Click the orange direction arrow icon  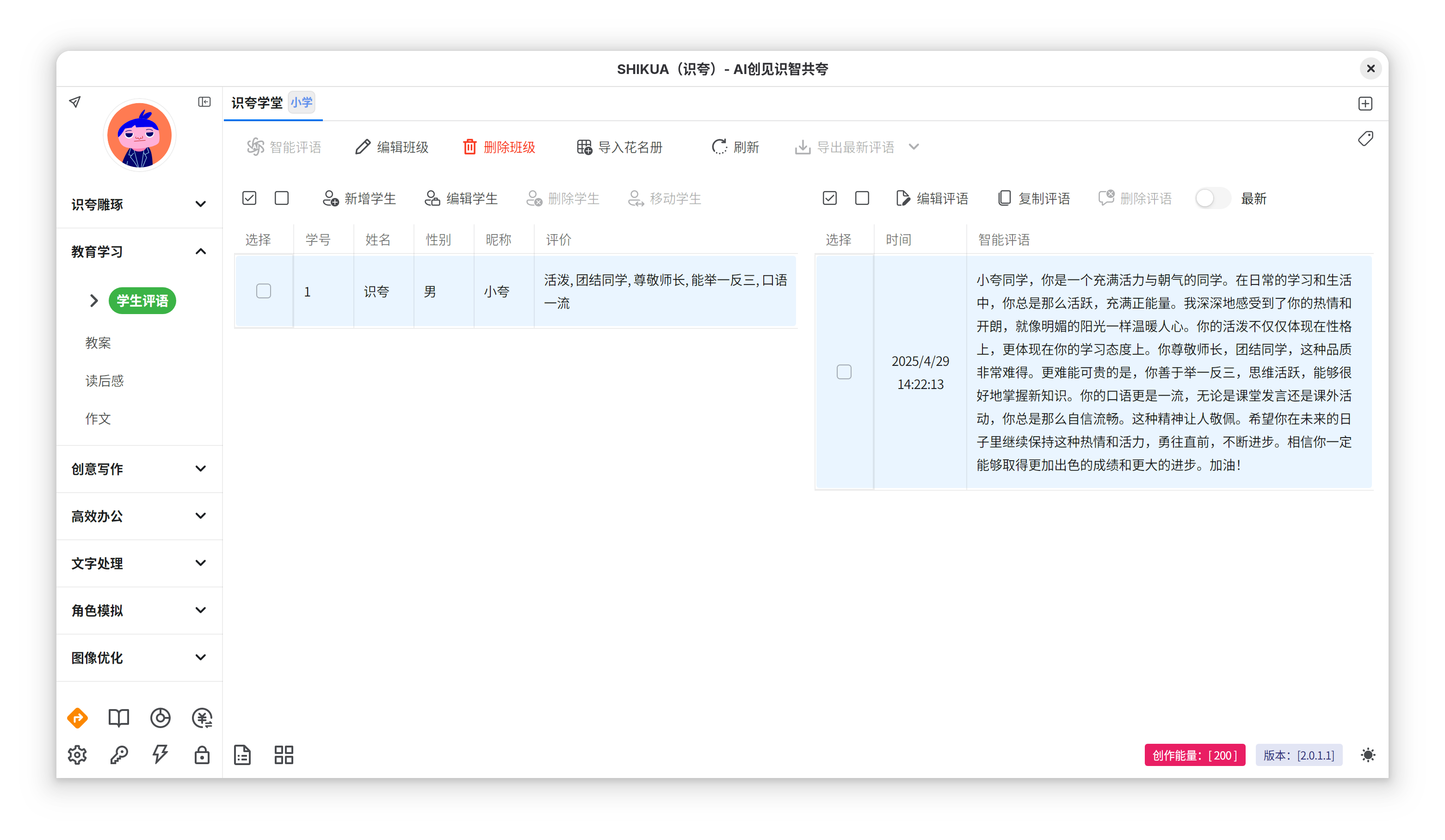(x=77, y=718)
